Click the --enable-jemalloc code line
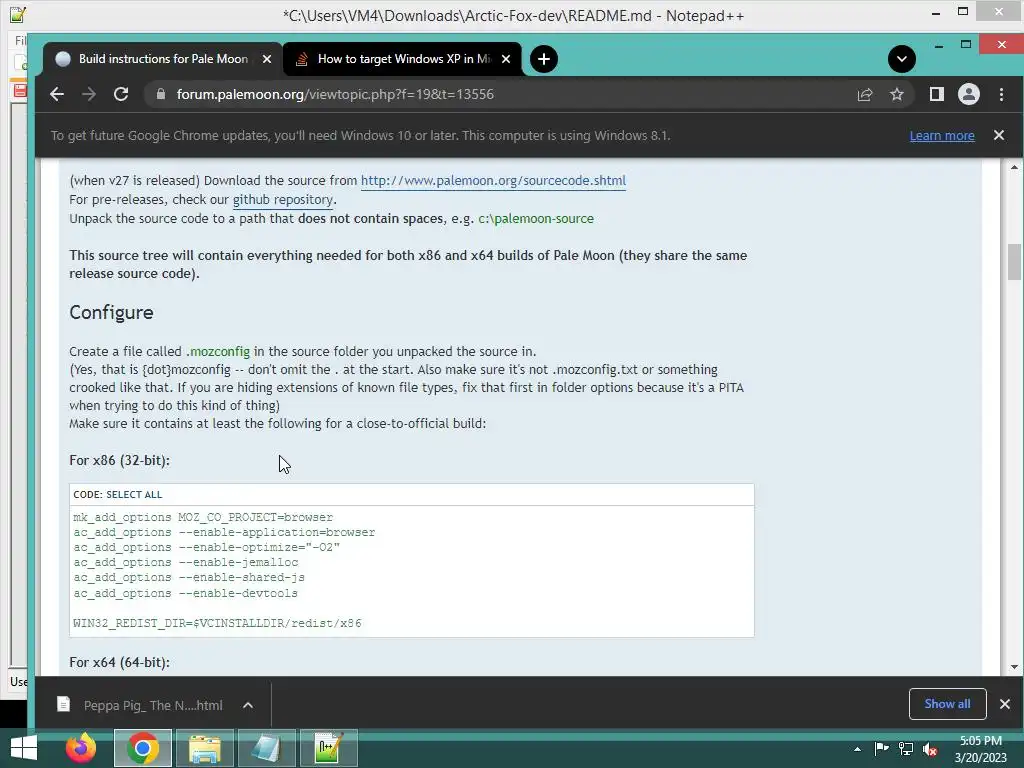This screenshot has width=1024, height=768. pyautogui.click(x=185, y=562)
